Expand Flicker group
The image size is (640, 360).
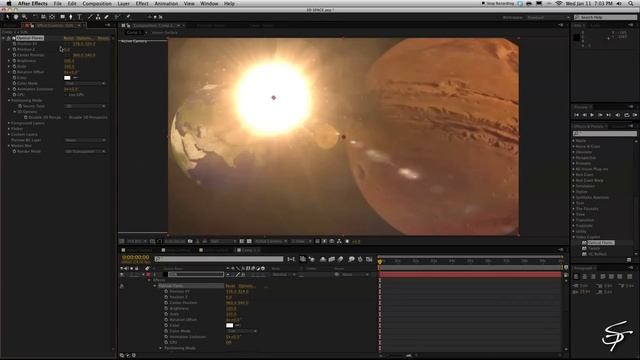click(x=9, y=129)
